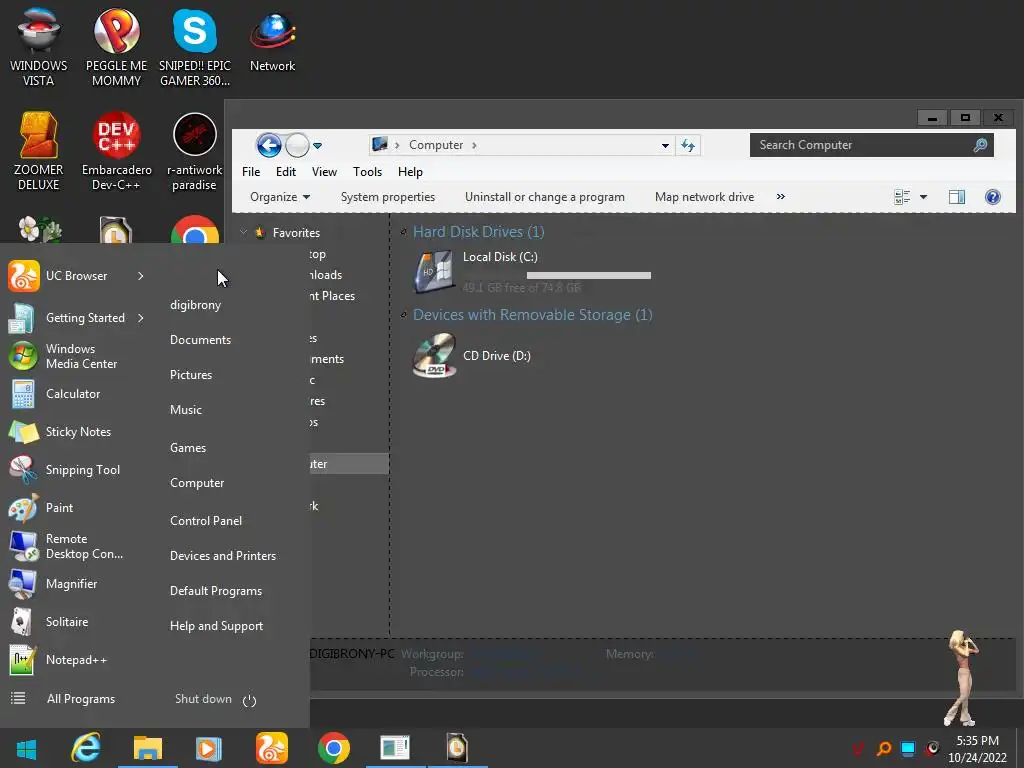
Task: Click the search magnifier icon
Action: [x=980, y=145]
